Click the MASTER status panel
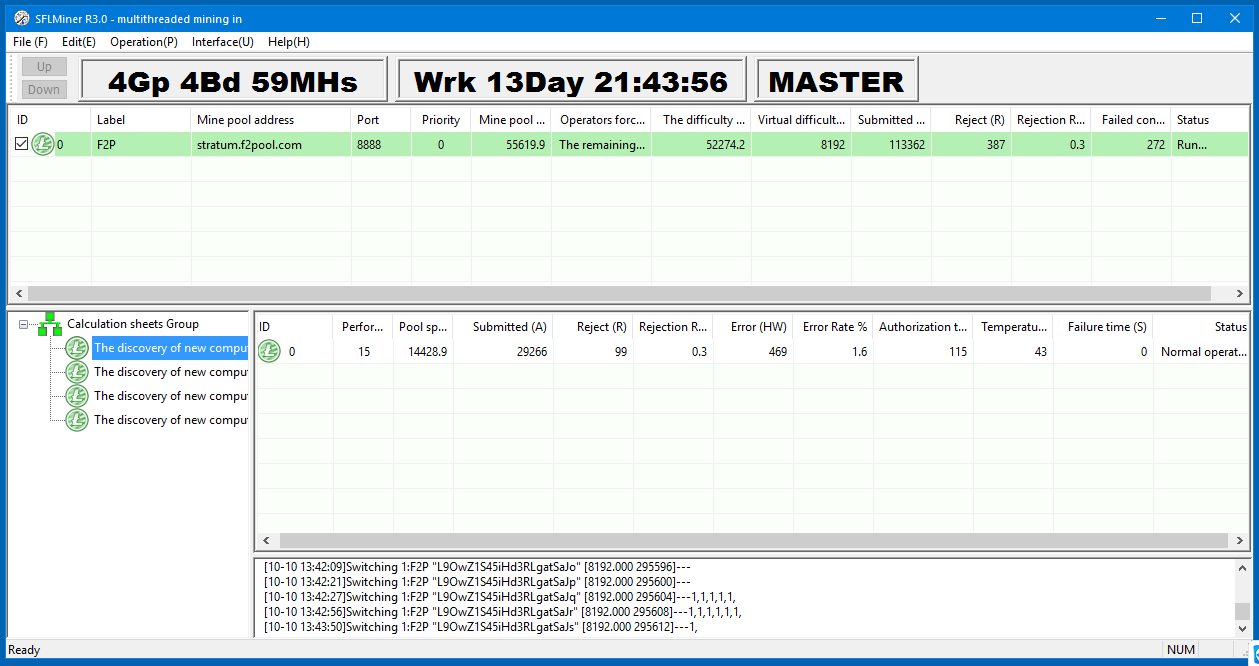The width and height of the screenshot is (1259, 666). point(836,81)
